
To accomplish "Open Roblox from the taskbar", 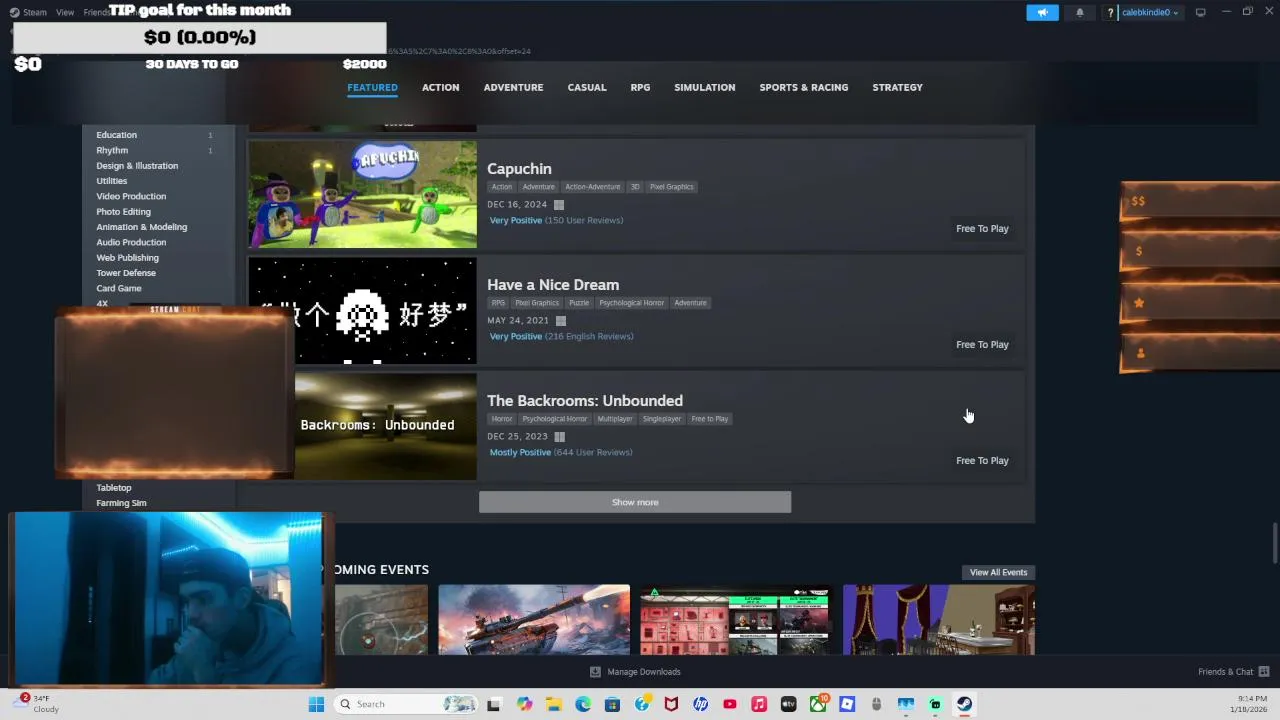I will pyautogui.click(x=847, y=704).
